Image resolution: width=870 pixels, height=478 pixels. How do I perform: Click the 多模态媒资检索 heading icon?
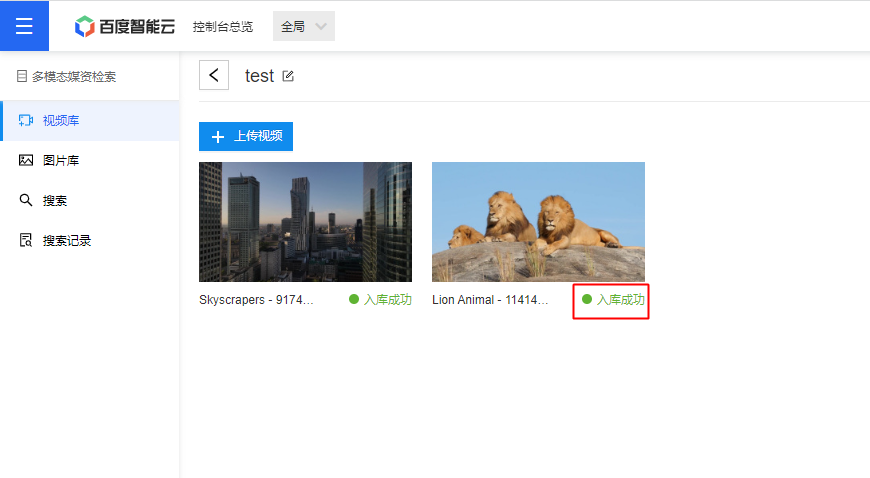(22, 76)
